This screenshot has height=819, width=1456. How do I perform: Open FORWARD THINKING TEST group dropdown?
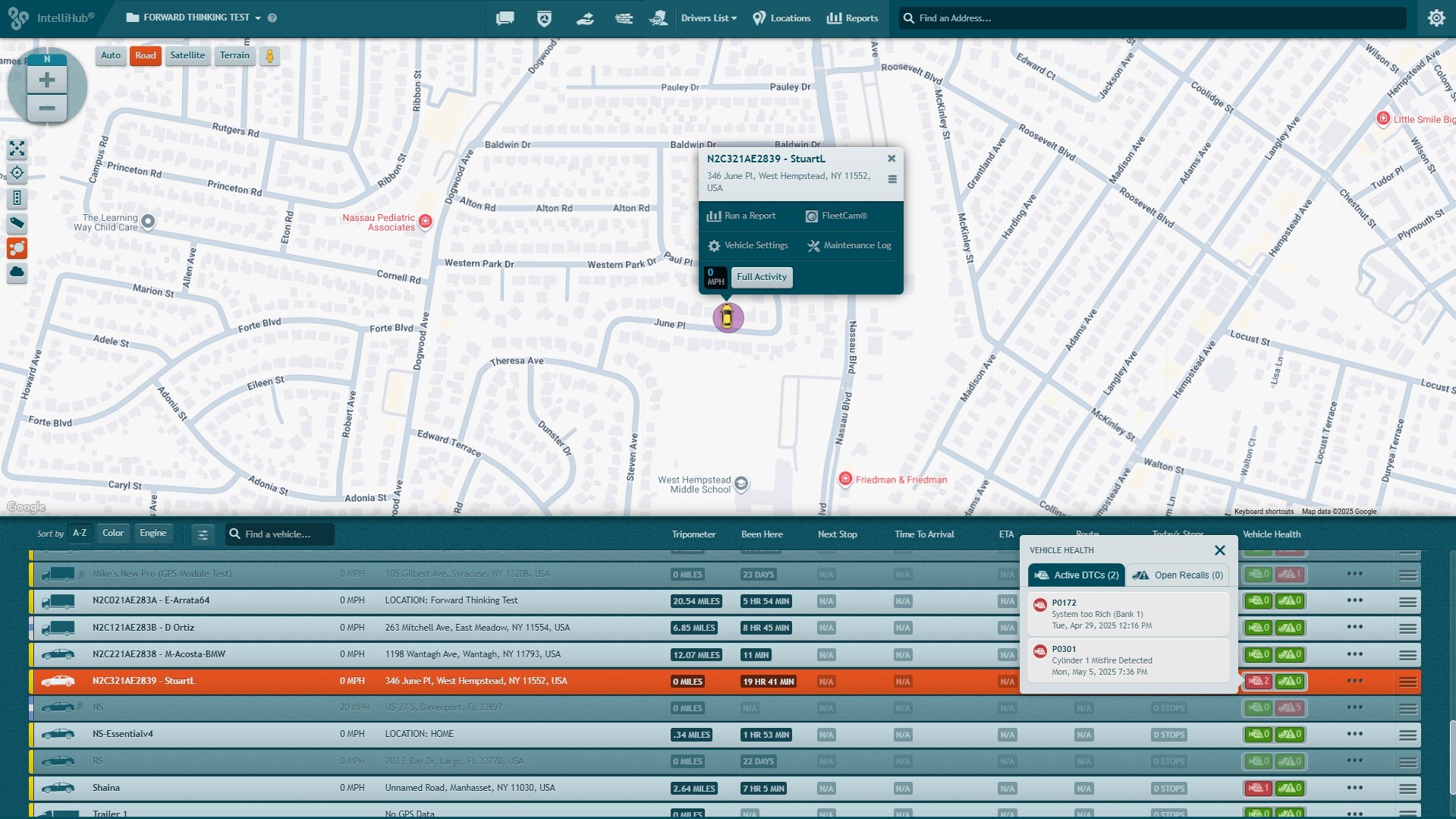coord(196,17)
